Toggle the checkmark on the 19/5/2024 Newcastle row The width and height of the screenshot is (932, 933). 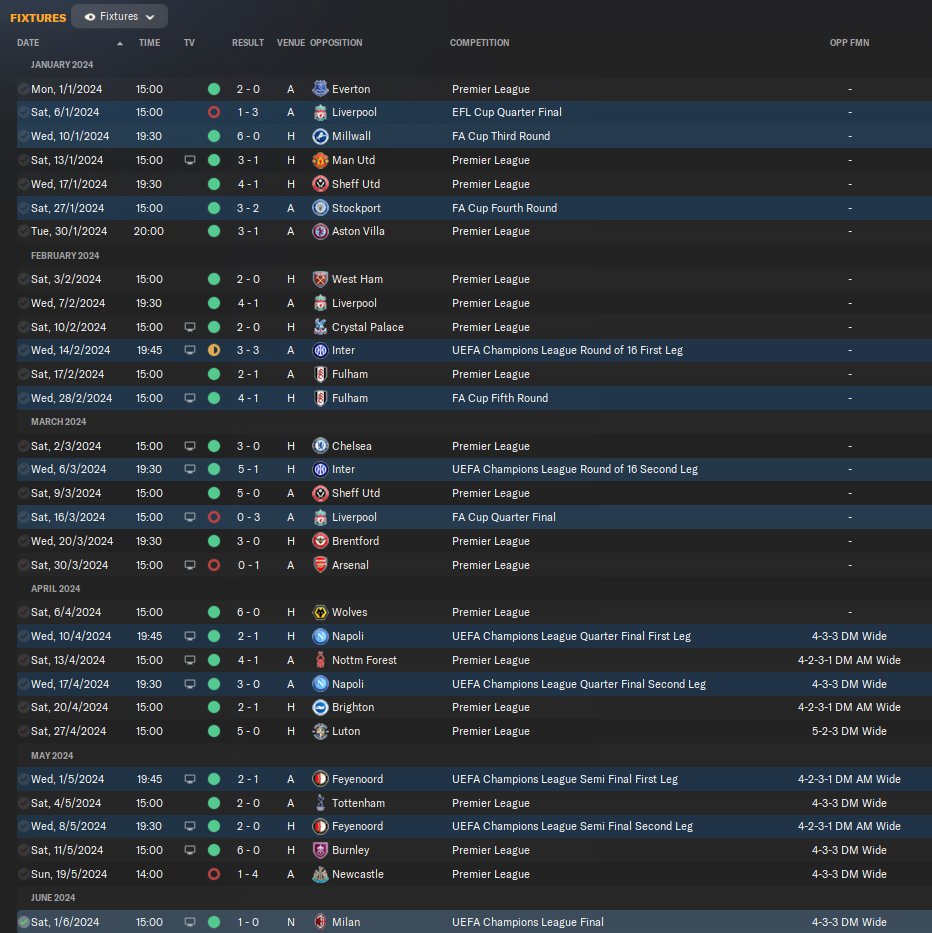pyautogui.click(x=23, y=874)
